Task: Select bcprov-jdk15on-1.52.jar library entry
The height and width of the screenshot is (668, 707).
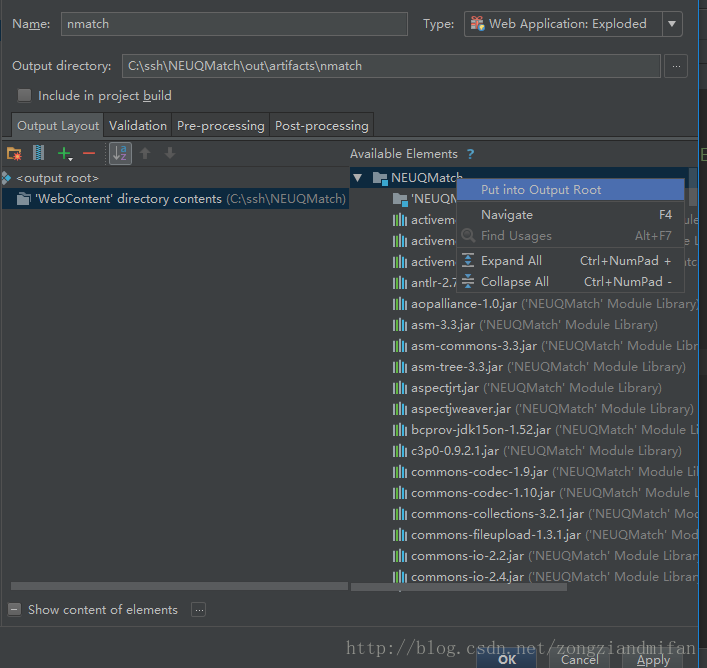Action: 545,430
